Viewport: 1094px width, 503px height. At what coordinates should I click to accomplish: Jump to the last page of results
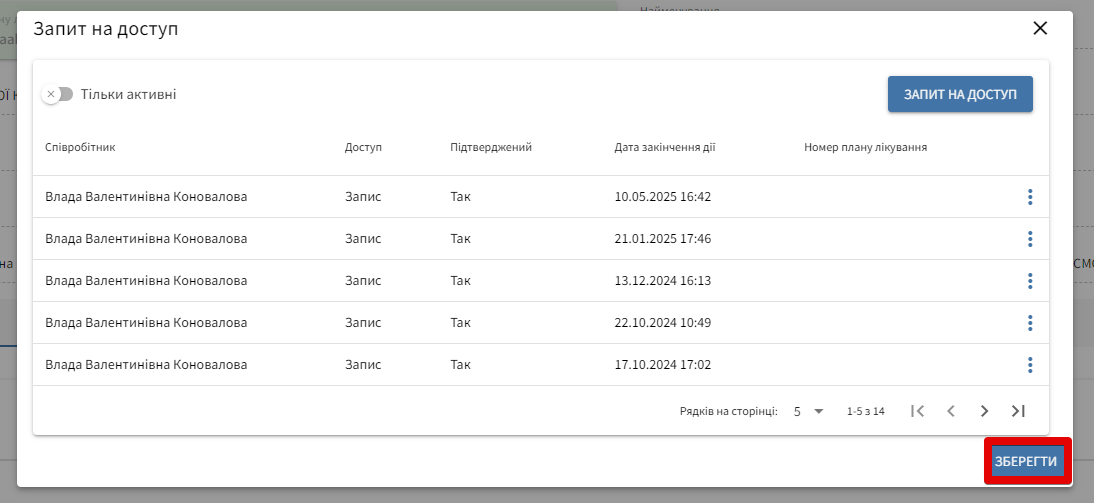tap(1018, 411)
